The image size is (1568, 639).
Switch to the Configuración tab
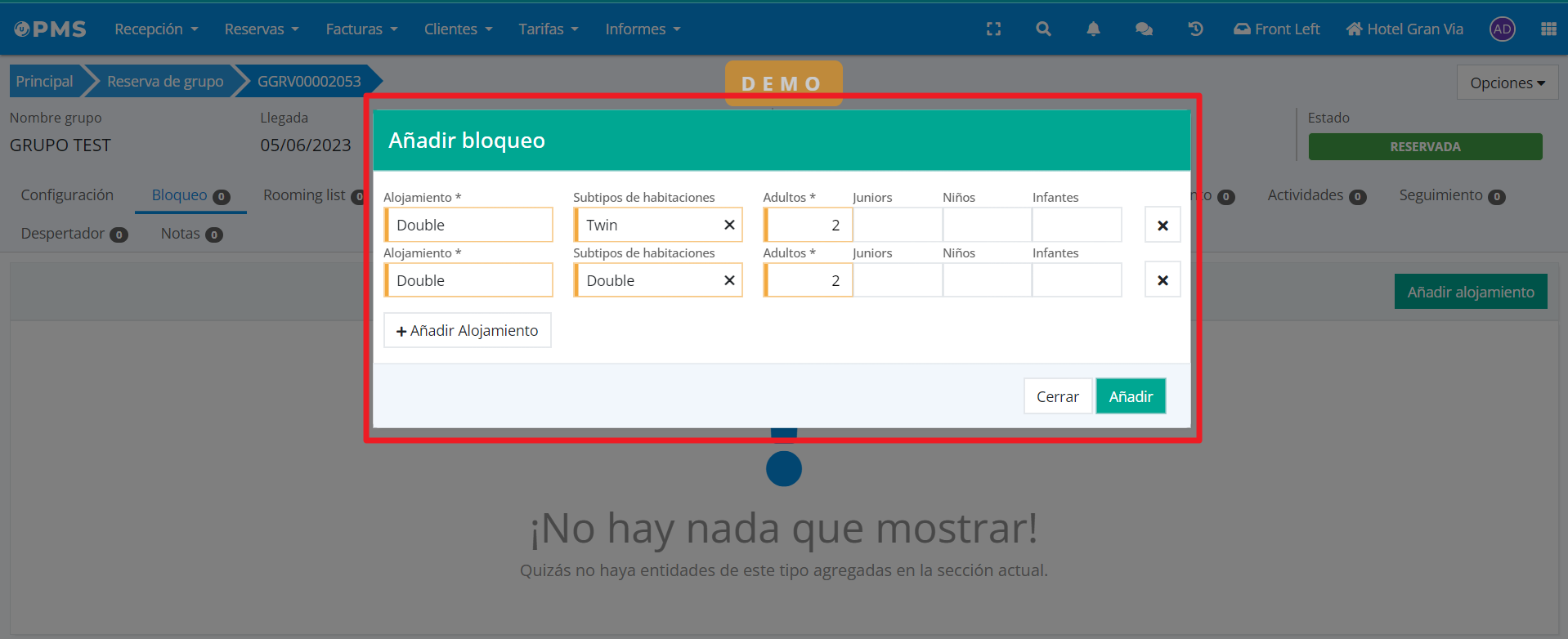click(x=67, y=195)
